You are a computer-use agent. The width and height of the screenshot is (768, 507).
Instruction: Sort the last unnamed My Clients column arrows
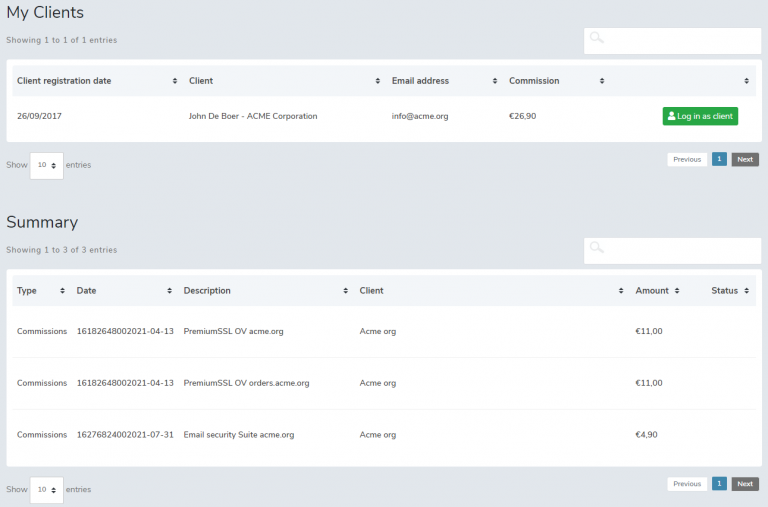(x=746, y=81)
